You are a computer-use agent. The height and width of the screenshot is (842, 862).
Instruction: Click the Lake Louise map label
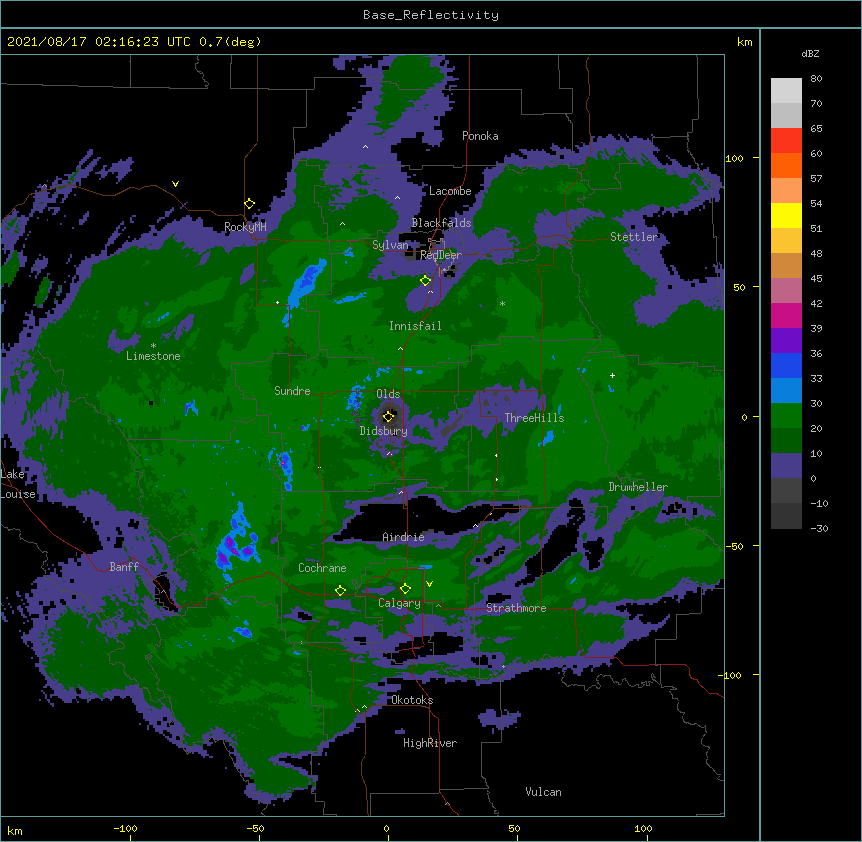(x=18, y=484)
